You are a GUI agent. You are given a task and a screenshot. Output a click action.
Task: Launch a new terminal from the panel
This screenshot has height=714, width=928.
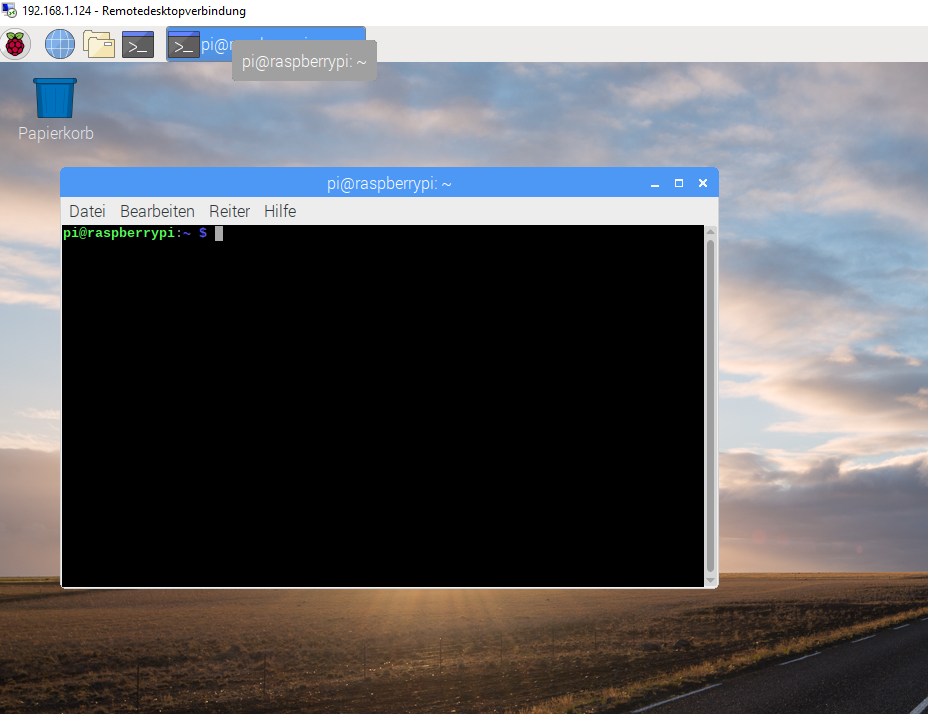(x=138, y=44)
